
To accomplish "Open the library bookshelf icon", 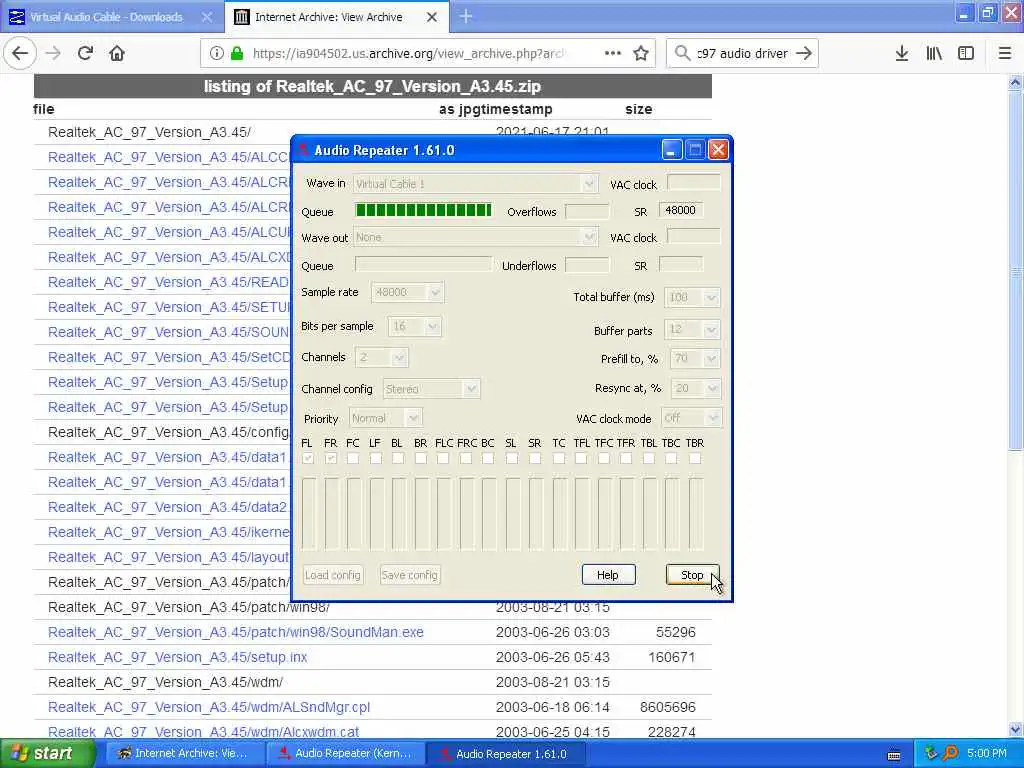I will [x=934, y=54].
